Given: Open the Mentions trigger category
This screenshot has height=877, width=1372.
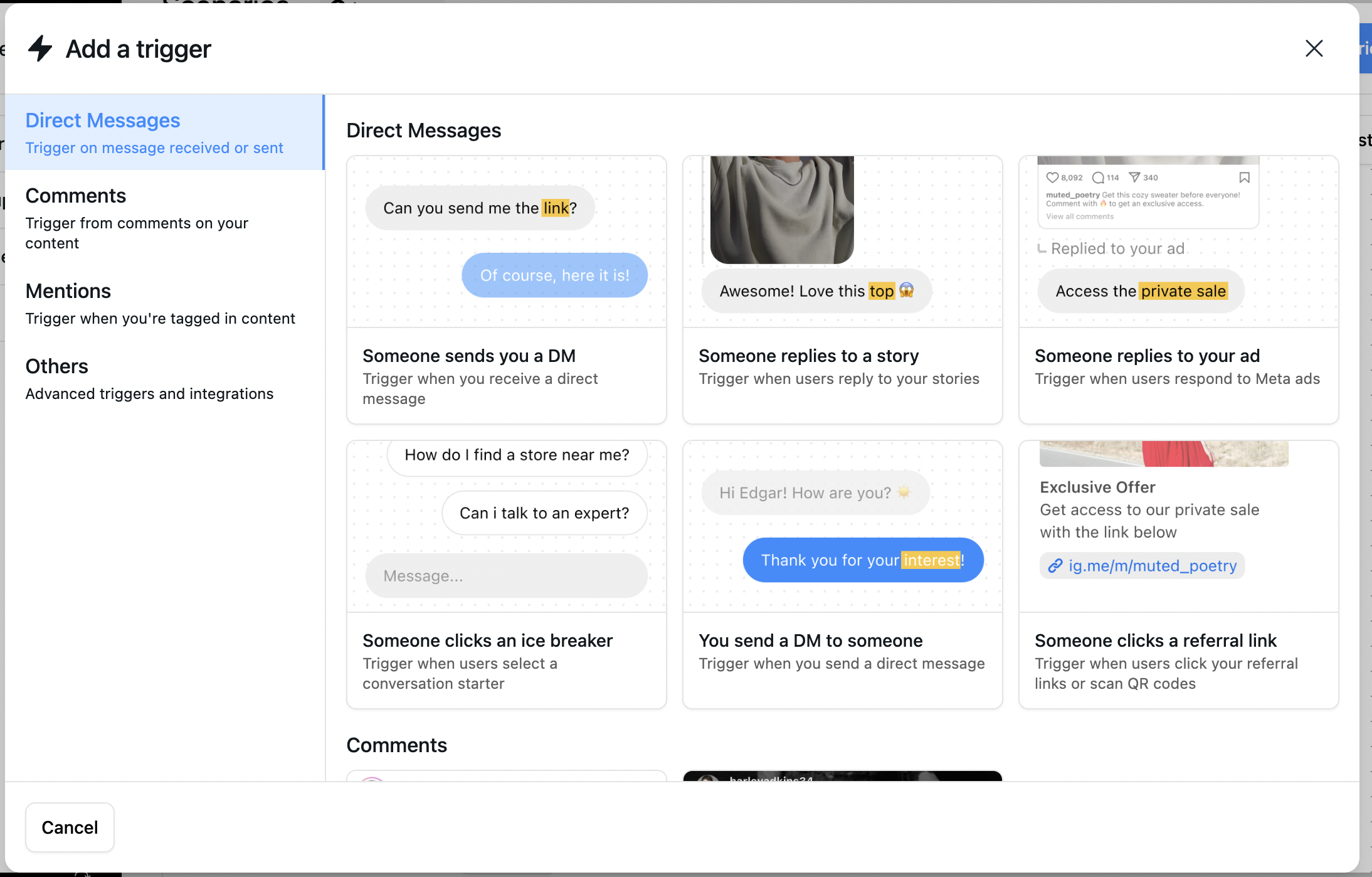Looking at the screenshot, I should 68,290.
